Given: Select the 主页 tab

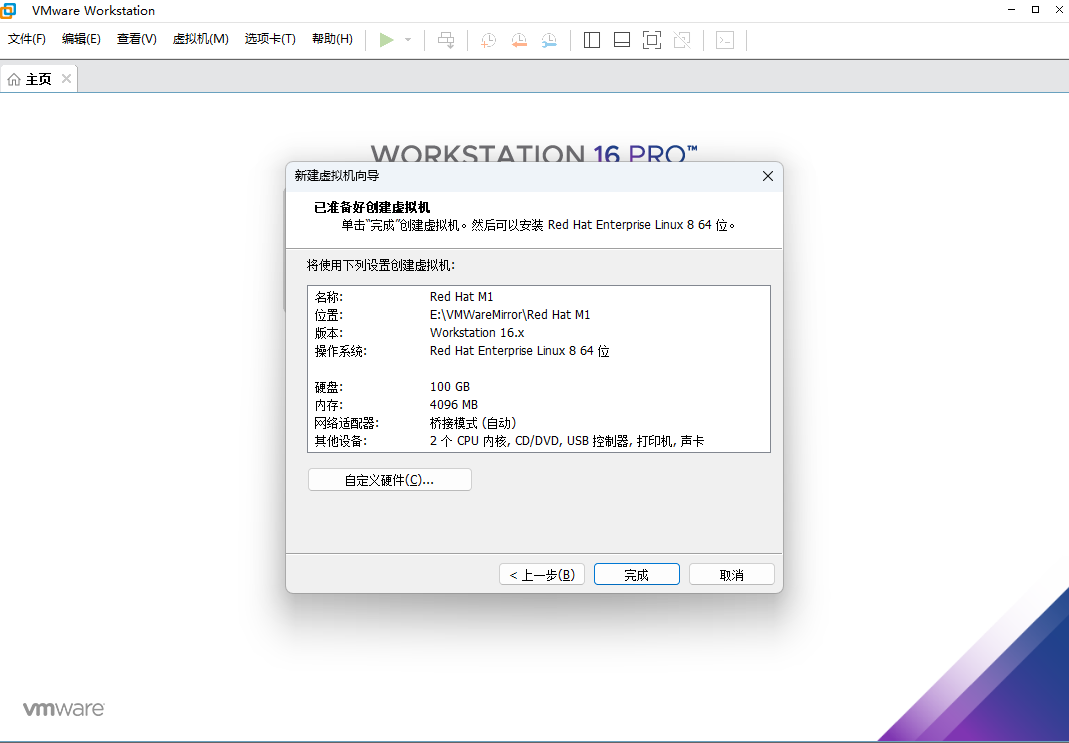Looking at the screenshot, I should pyautogui.click(x=39, y=79).
